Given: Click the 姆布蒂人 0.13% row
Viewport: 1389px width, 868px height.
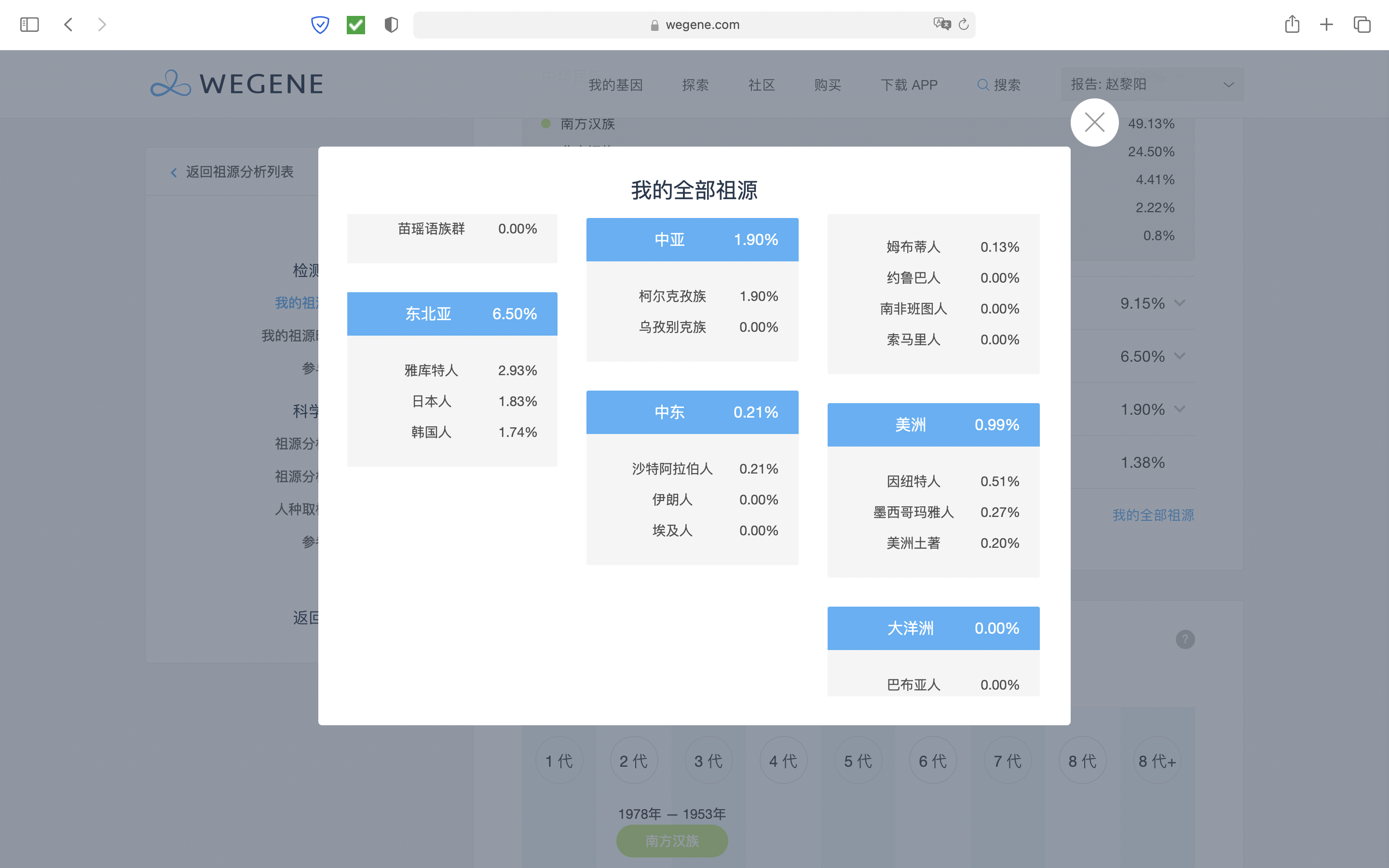Looking at the screenshot, I should tap(933, 247).
